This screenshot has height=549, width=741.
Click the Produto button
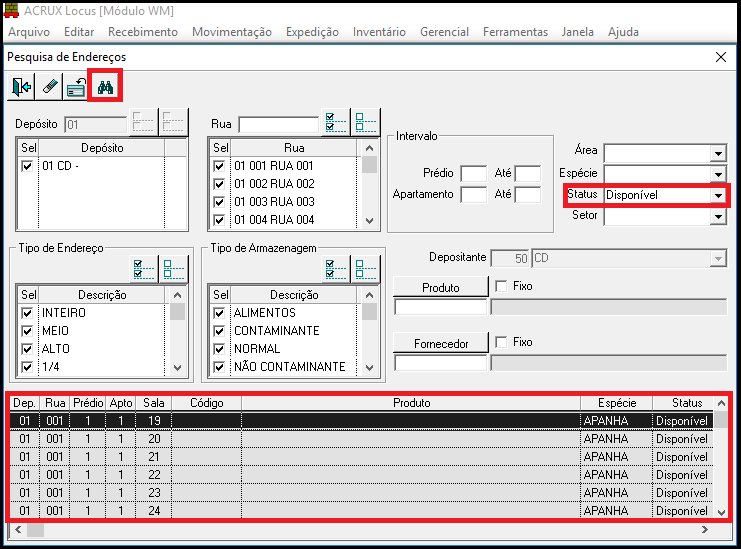coord(440,287)
